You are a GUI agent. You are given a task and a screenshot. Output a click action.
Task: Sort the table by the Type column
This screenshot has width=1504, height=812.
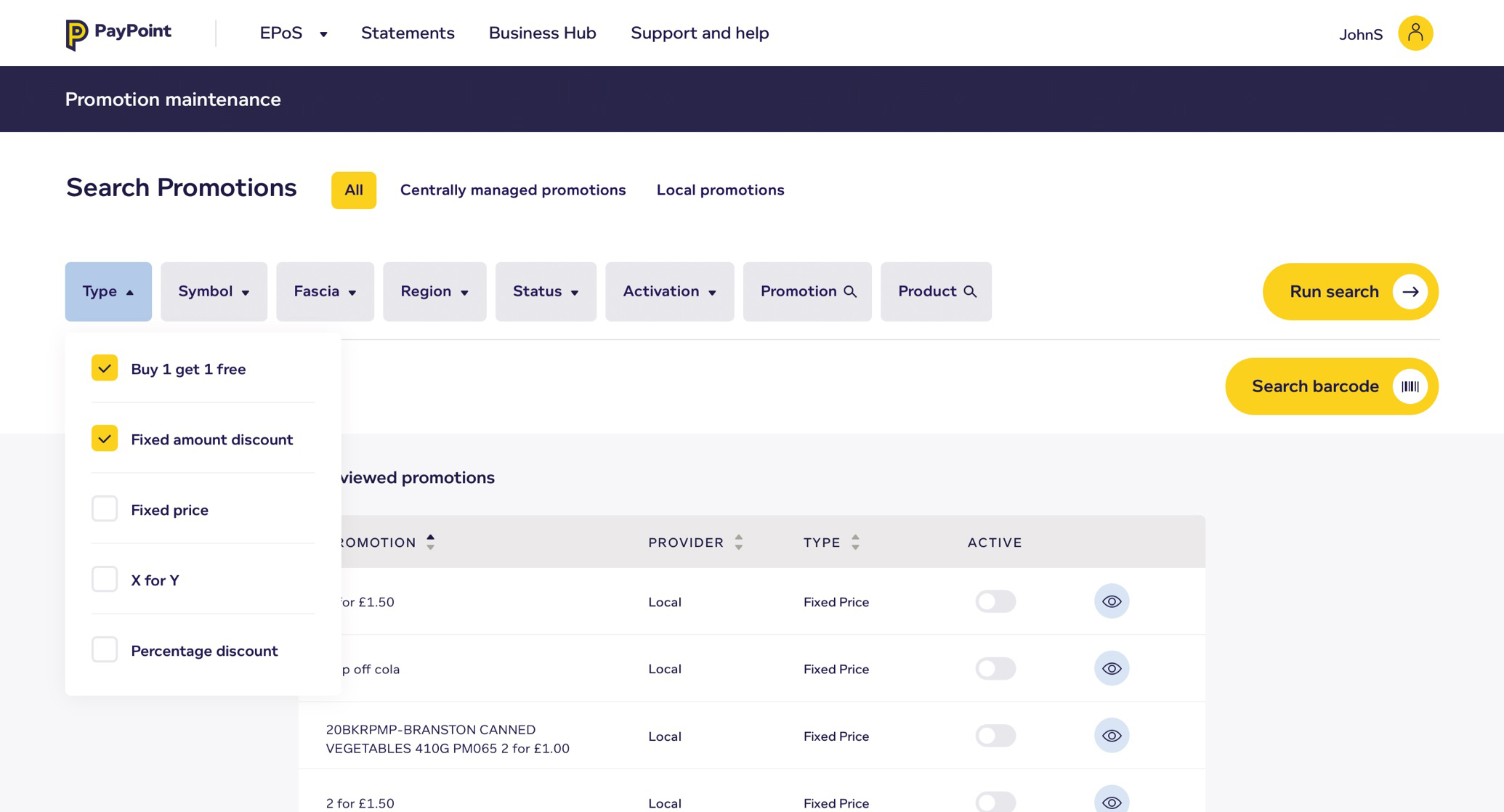[x=855, y=543]
